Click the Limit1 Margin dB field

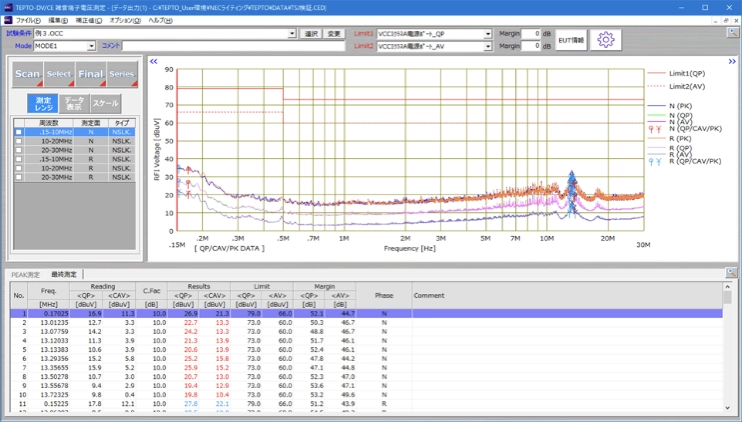coord(531,34)
